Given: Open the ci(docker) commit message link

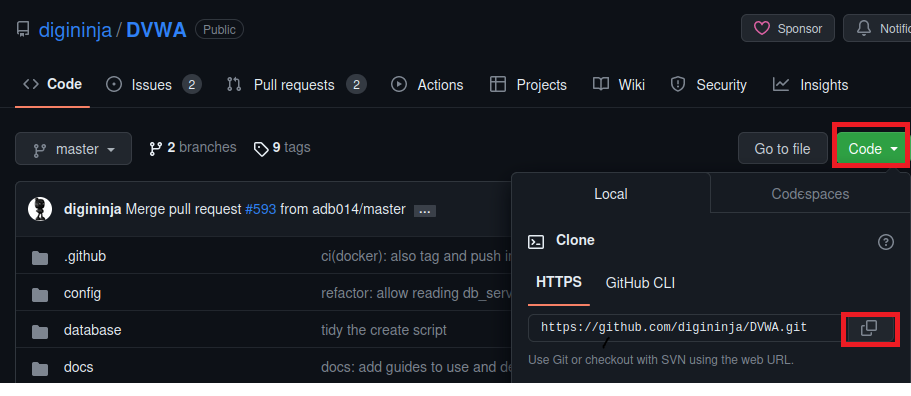Looking at the screenshot, I should coord(416,256).
